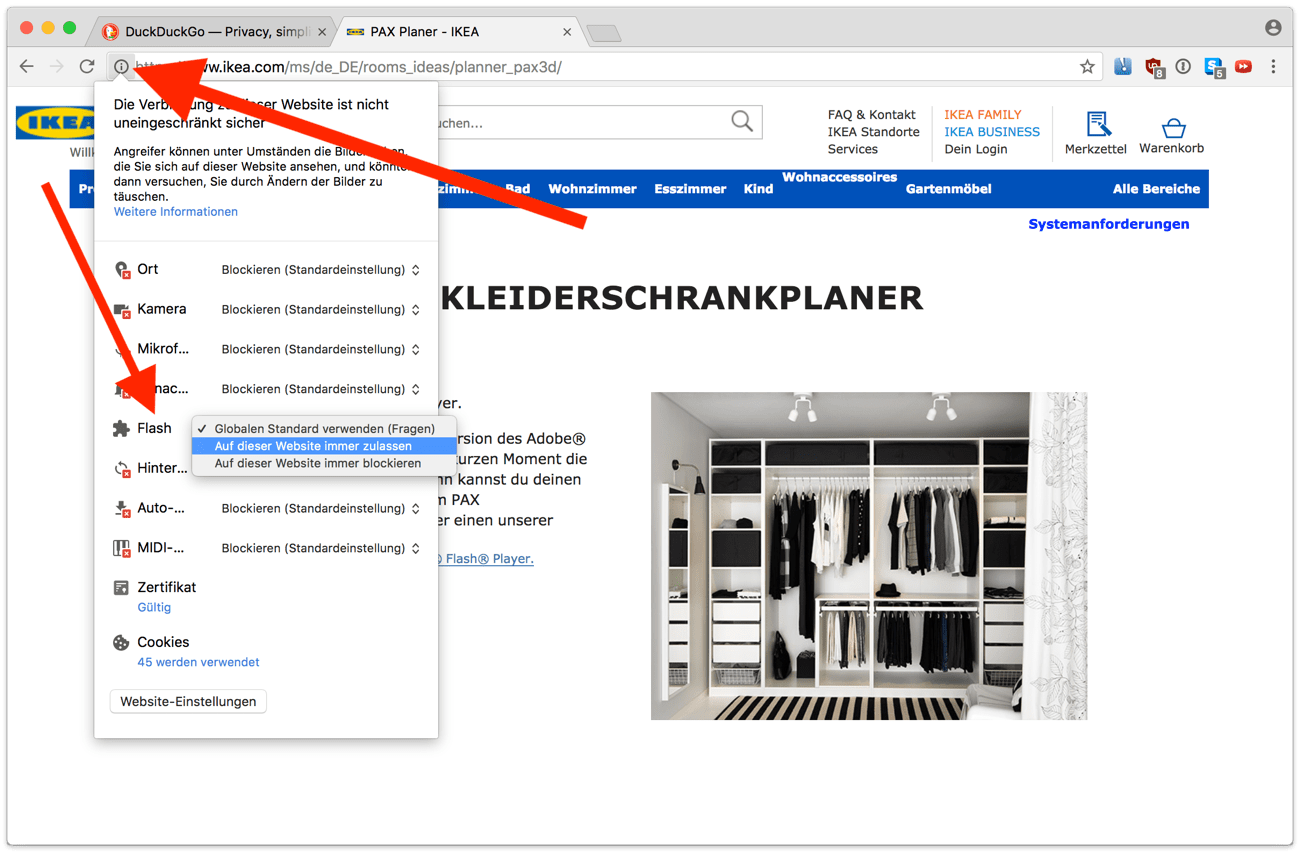Click the PAX wardrobe photo
The image size is (1300, 852).
pyautogui.click(x=869, y=556)
